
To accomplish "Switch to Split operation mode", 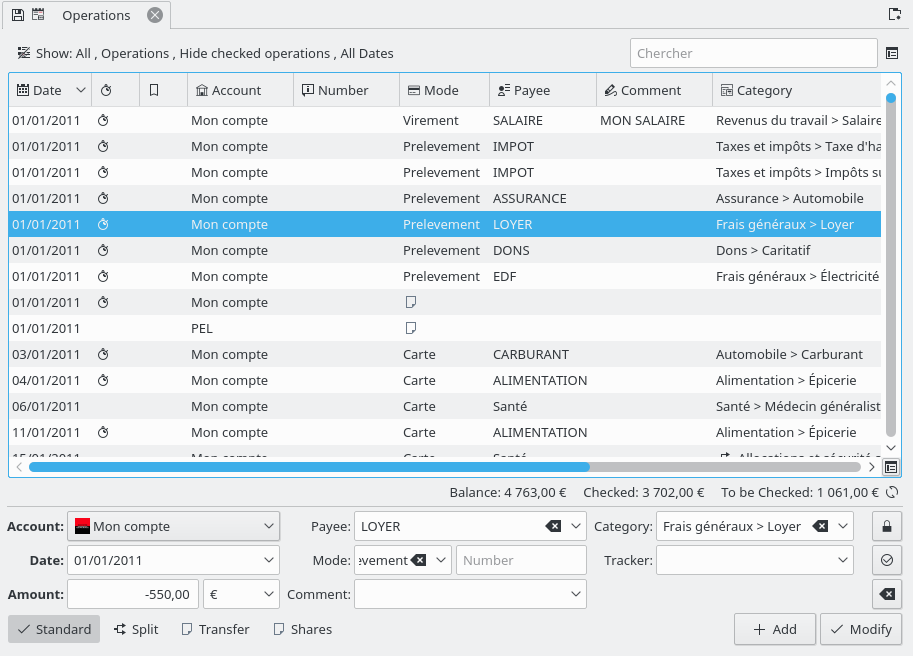I will click(x=136, y=629).
